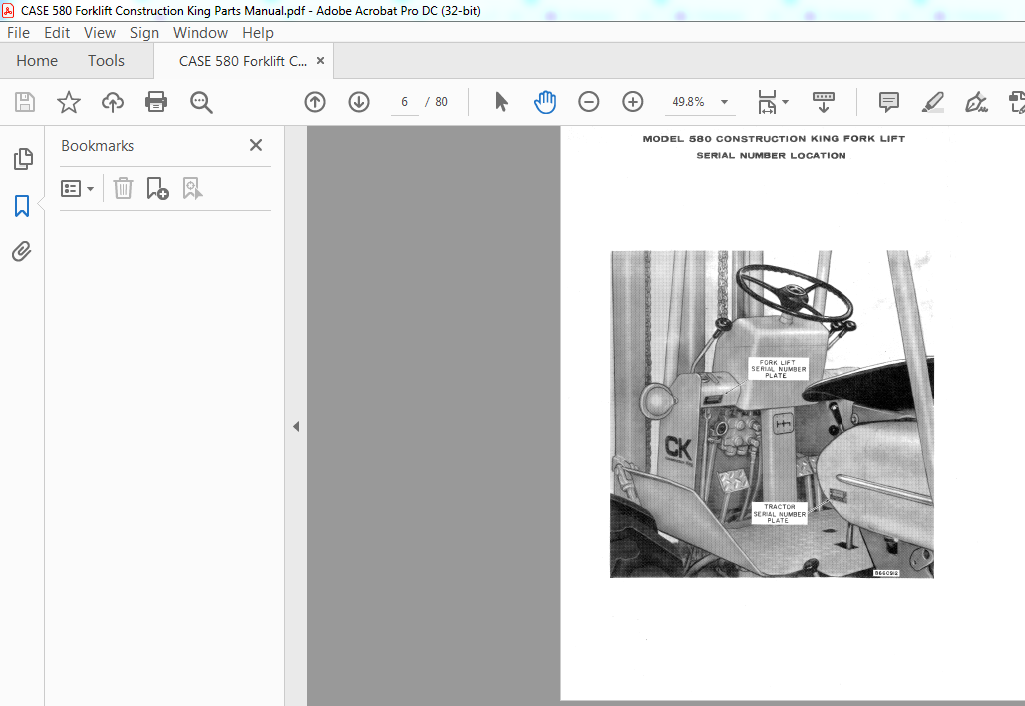1025x706 pixels.
Task: Open the View menu
Action: [x=99, y=33]
